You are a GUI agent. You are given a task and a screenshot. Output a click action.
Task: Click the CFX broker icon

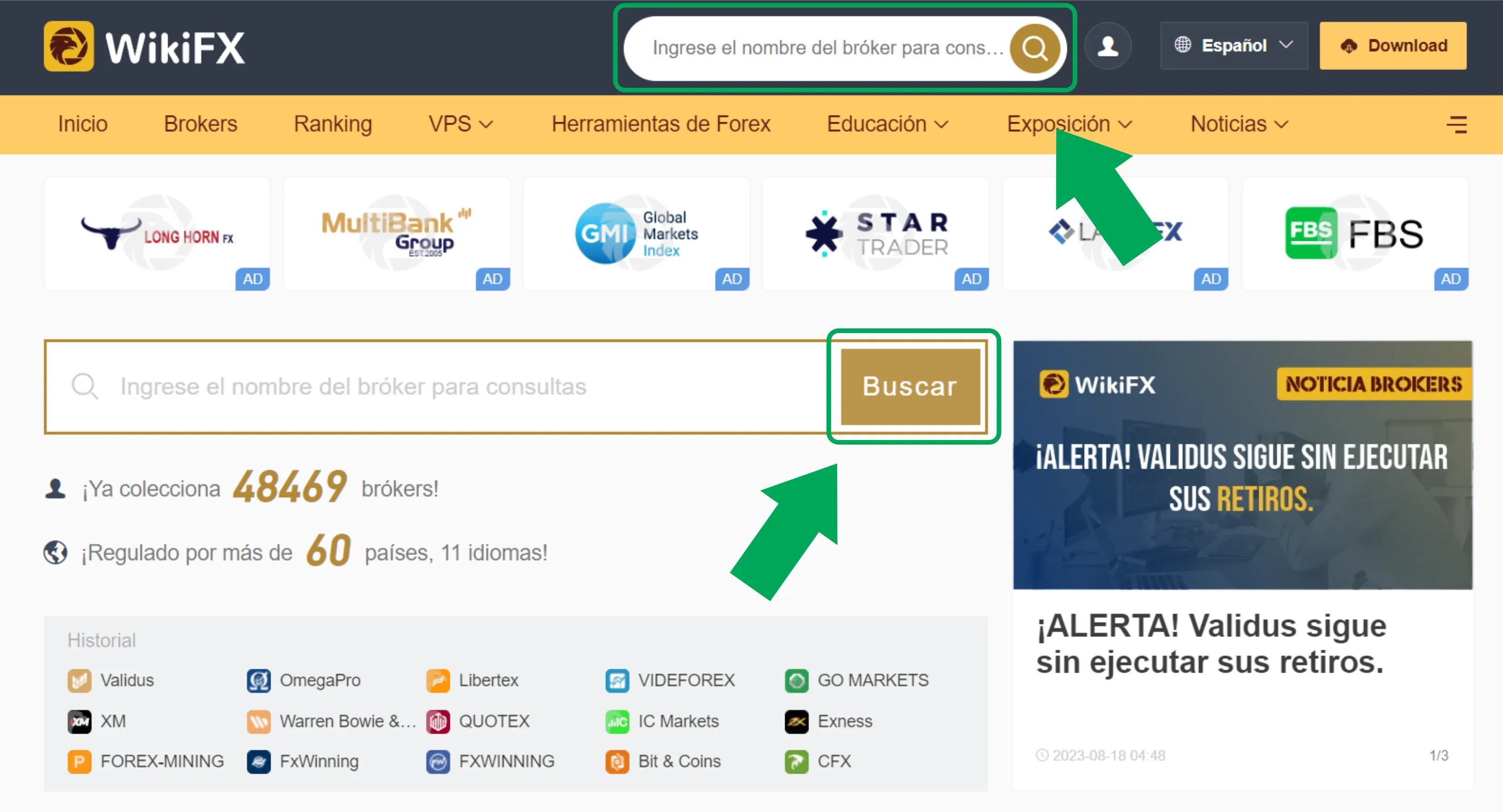click(796, 762)
